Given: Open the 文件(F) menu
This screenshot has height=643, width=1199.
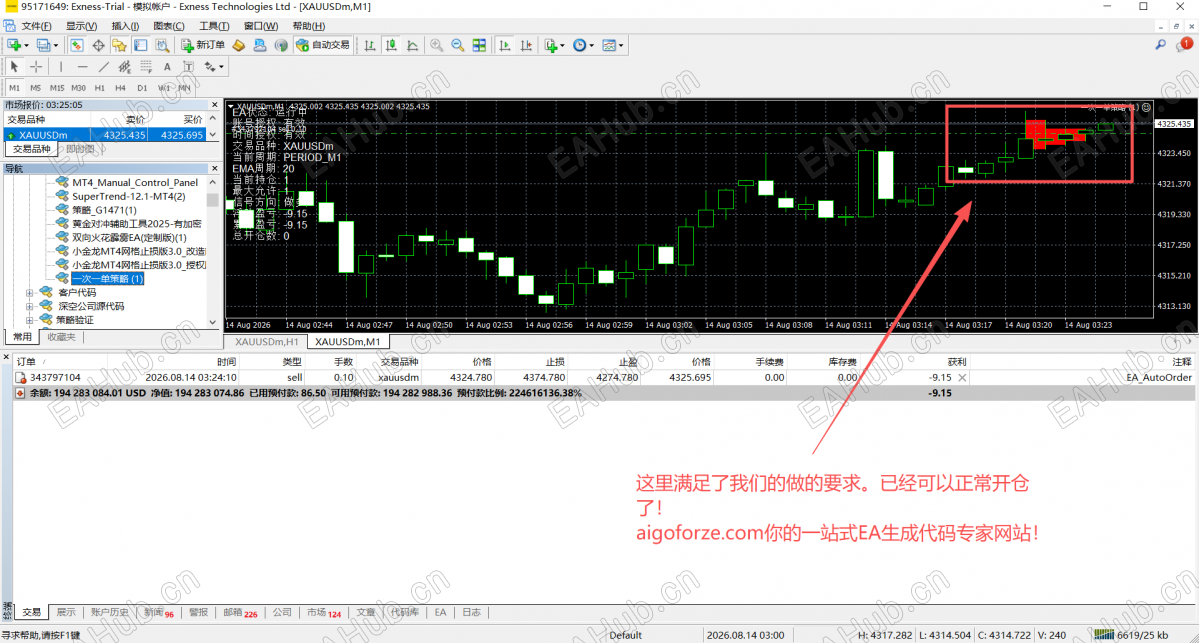Looking at the screenshot, I should click(36, 26).
